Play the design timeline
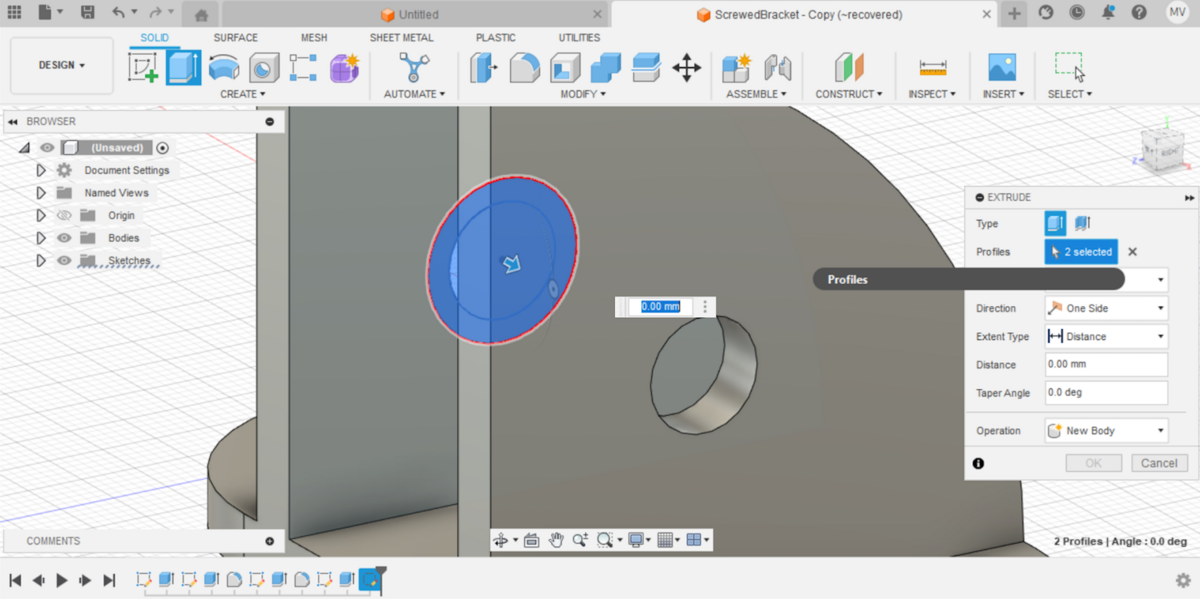The height and width of the screenshot is (599, 1200). (x=62, y=580)
